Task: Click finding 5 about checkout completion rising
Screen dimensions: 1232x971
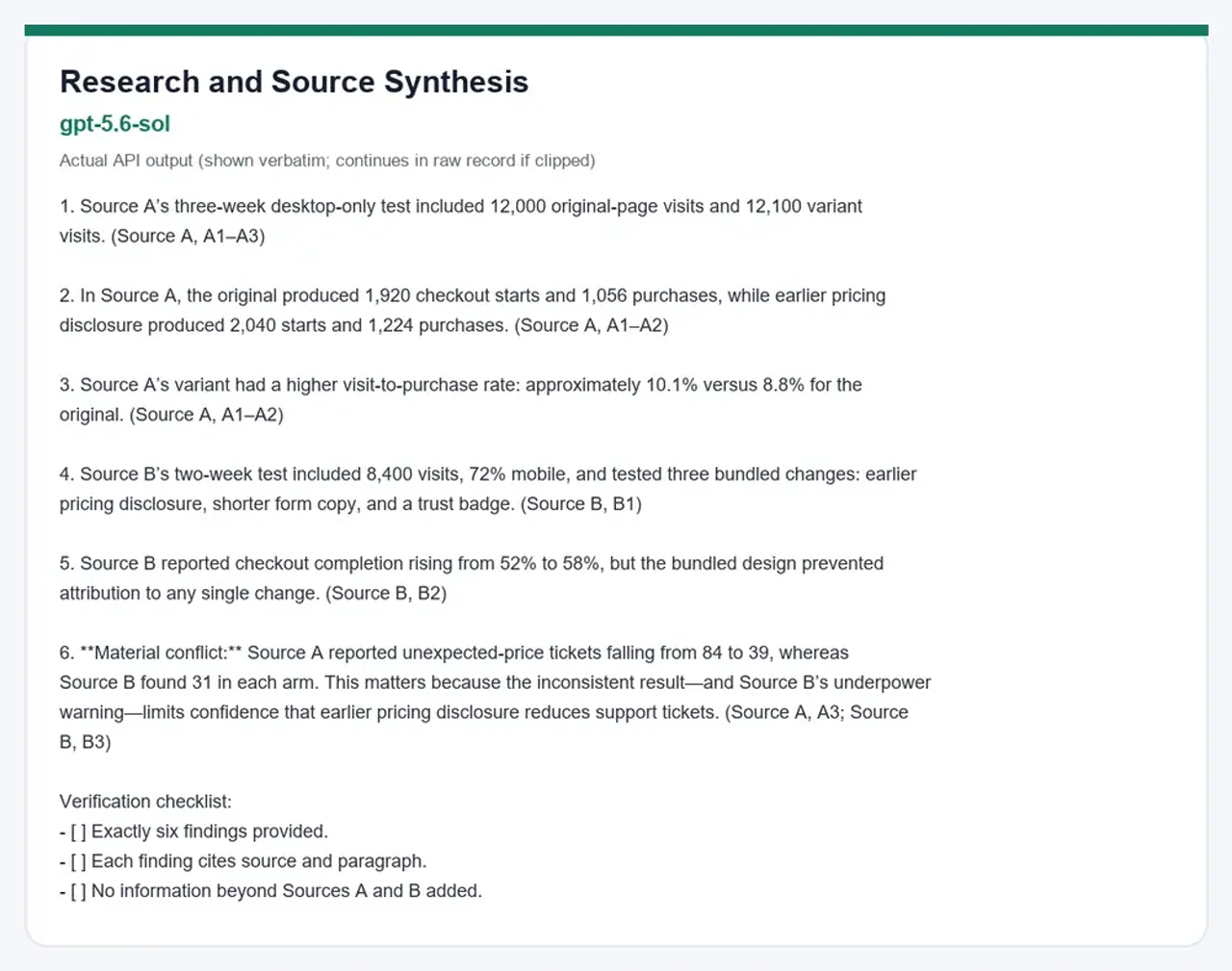Action: click(x=472, y=578)
